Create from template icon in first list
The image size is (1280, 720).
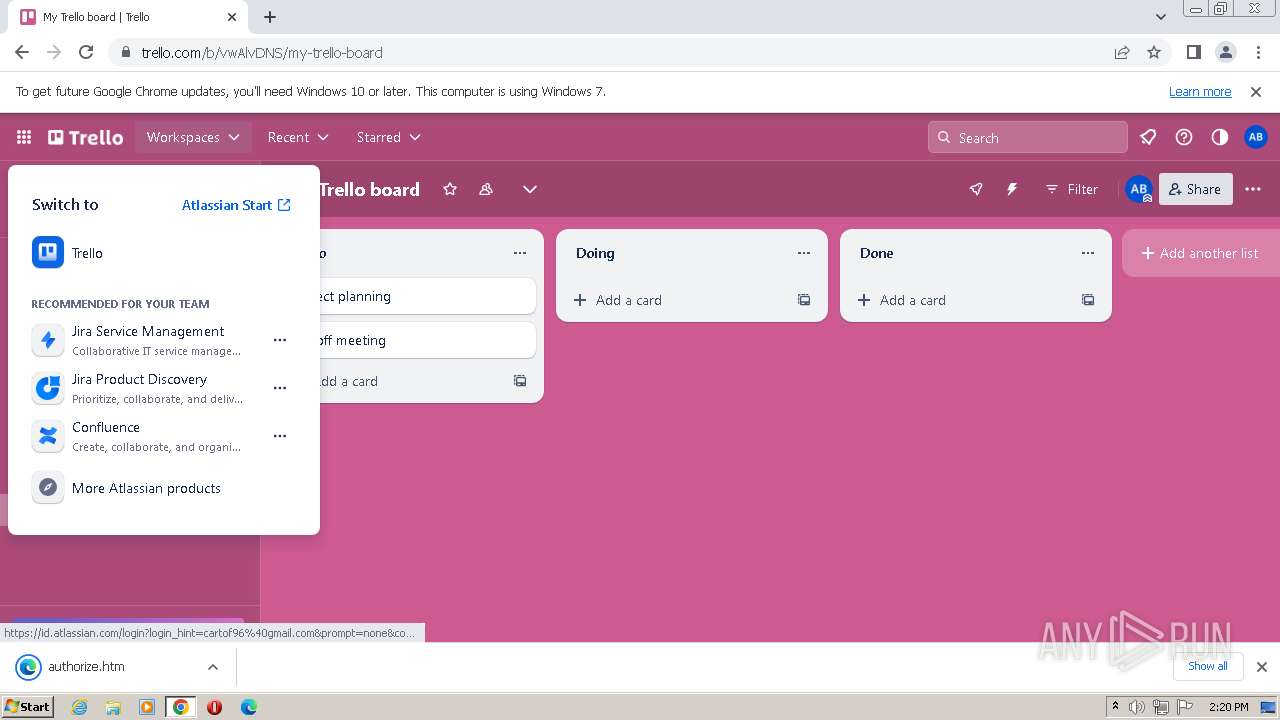coord(520,381)
